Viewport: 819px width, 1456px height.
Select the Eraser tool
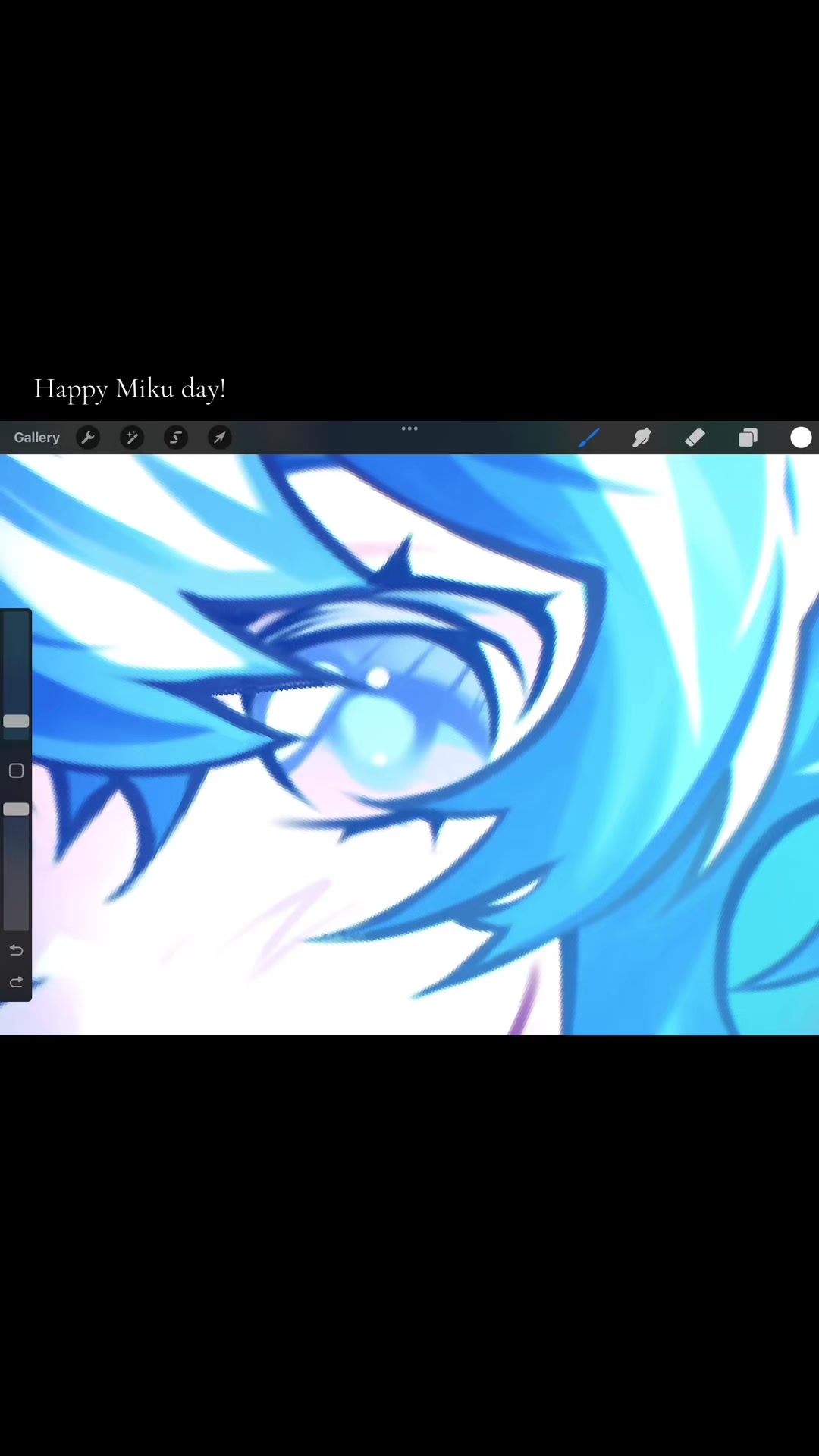[x=695, y=438]
